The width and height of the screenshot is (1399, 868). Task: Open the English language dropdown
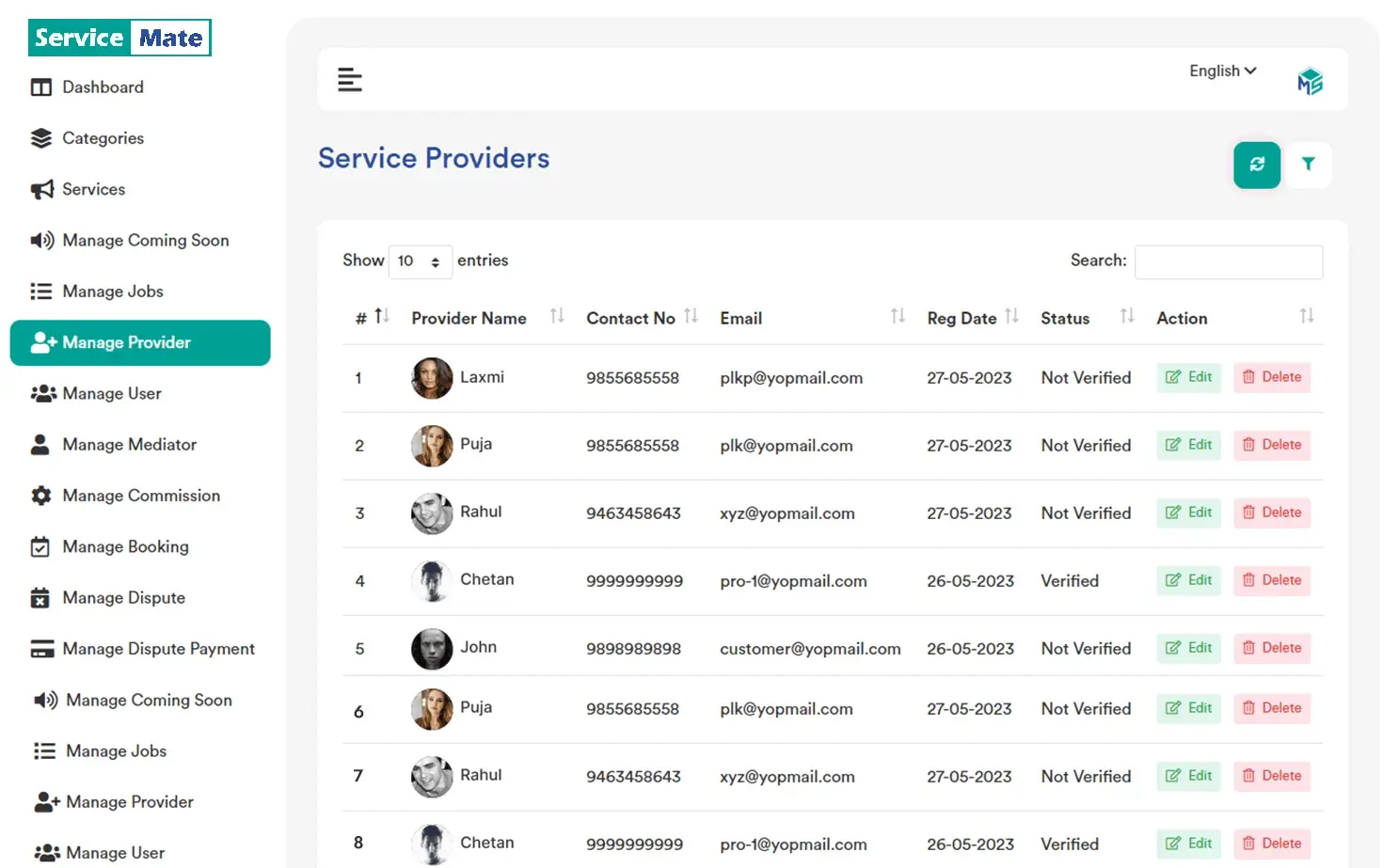tap(1221, 71)
